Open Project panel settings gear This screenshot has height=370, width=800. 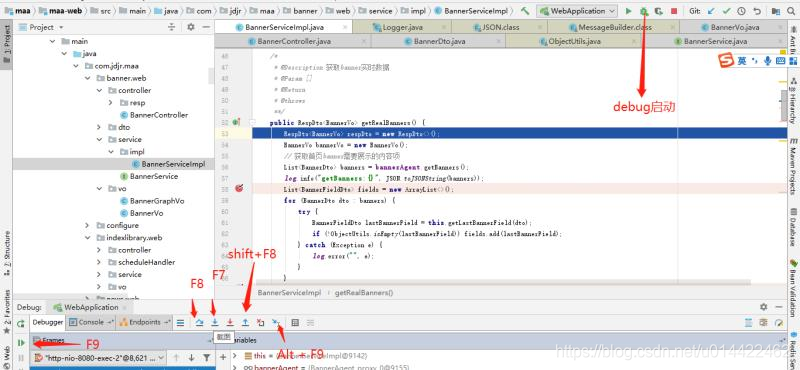[191, 27]
